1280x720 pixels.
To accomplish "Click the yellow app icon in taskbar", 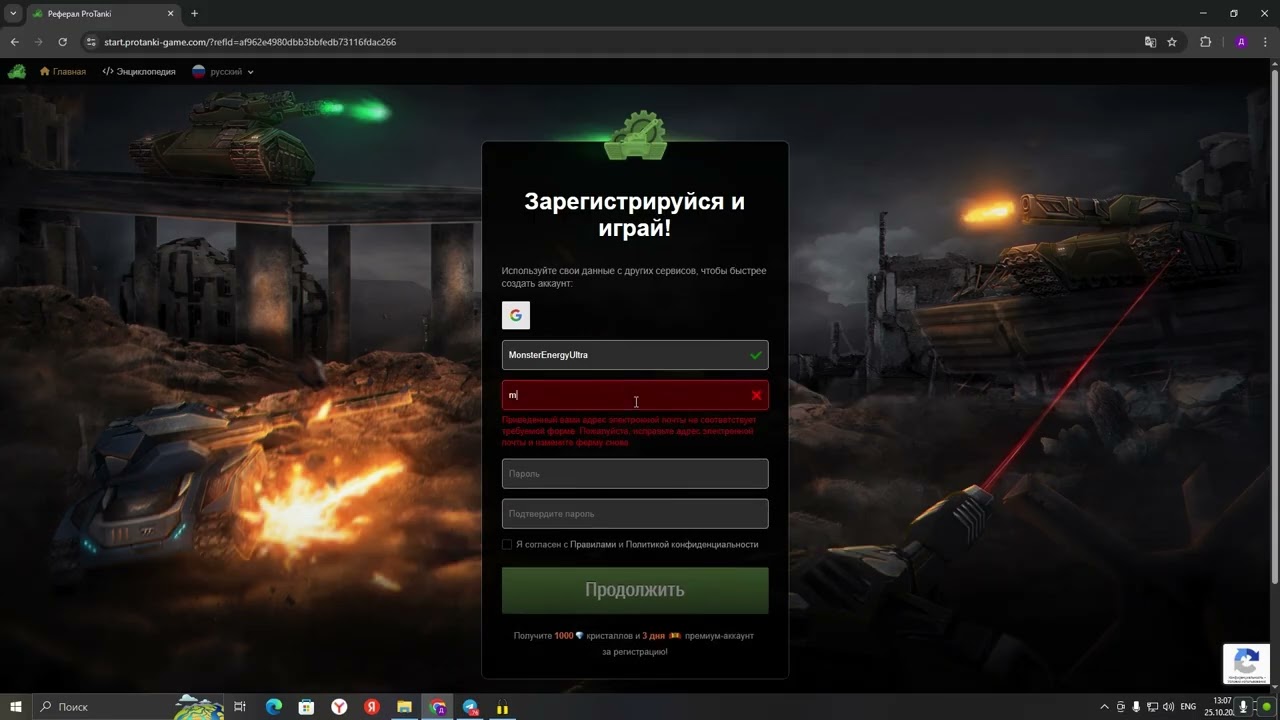I will pos(502,707).
